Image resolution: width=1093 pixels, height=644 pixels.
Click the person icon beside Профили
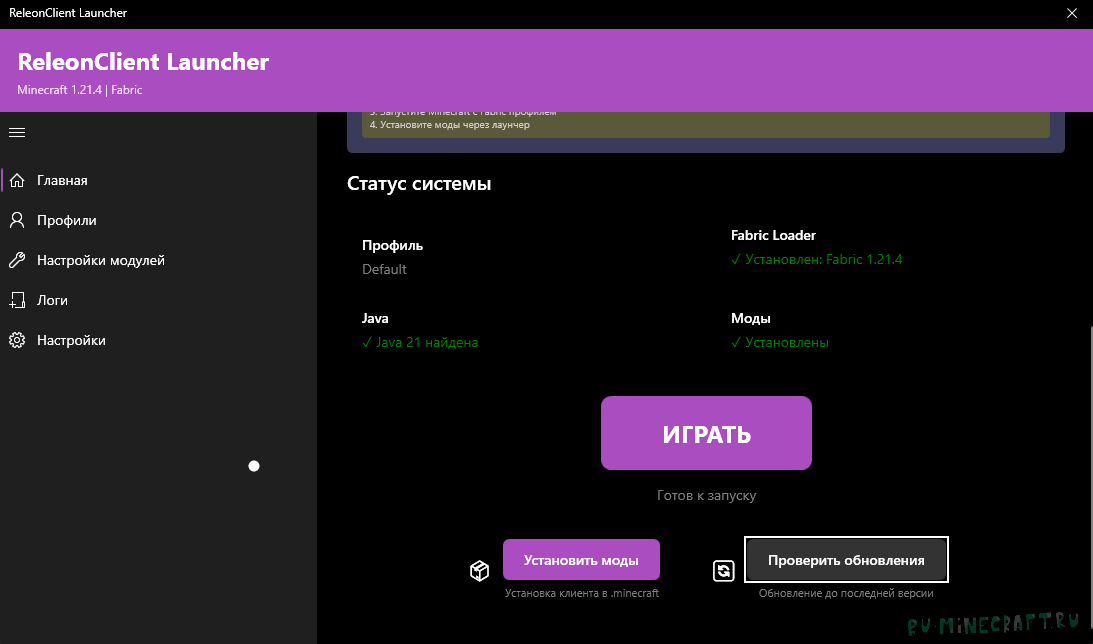[16, 220]
